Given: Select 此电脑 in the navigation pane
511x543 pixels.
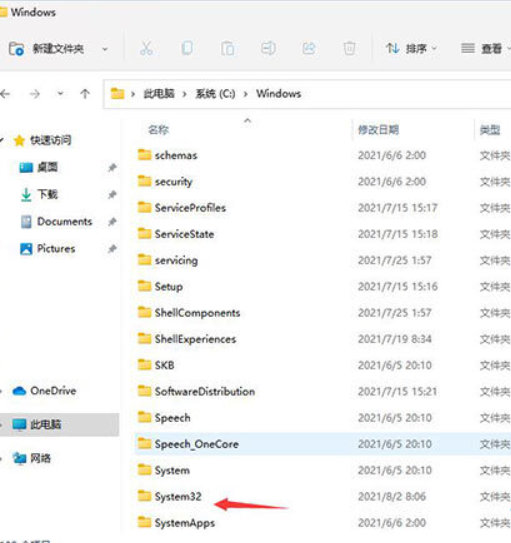Looking at the screenshot, I should 46,425.
